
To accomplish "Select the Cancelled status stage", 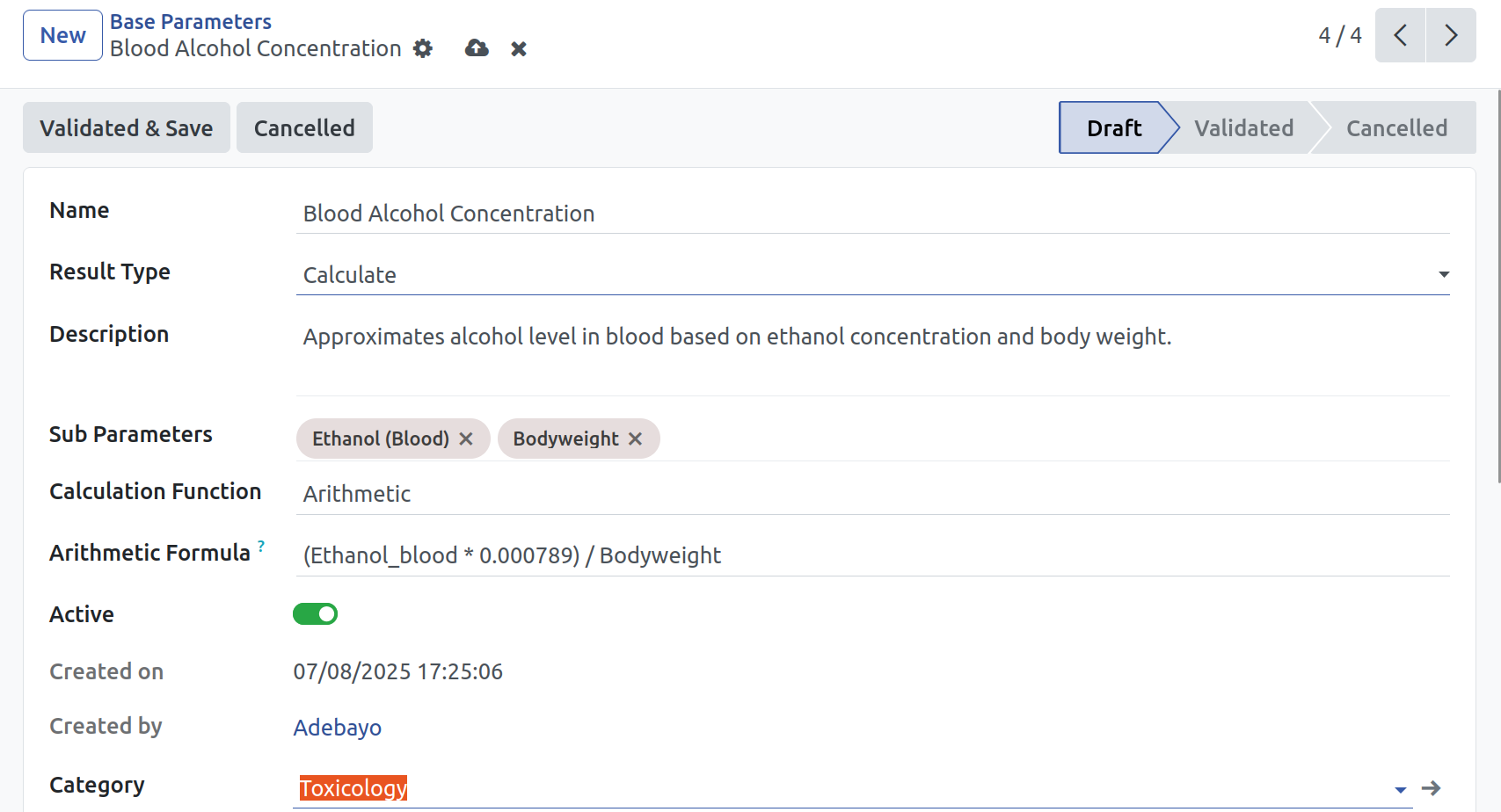I will tap(1396, 128).
